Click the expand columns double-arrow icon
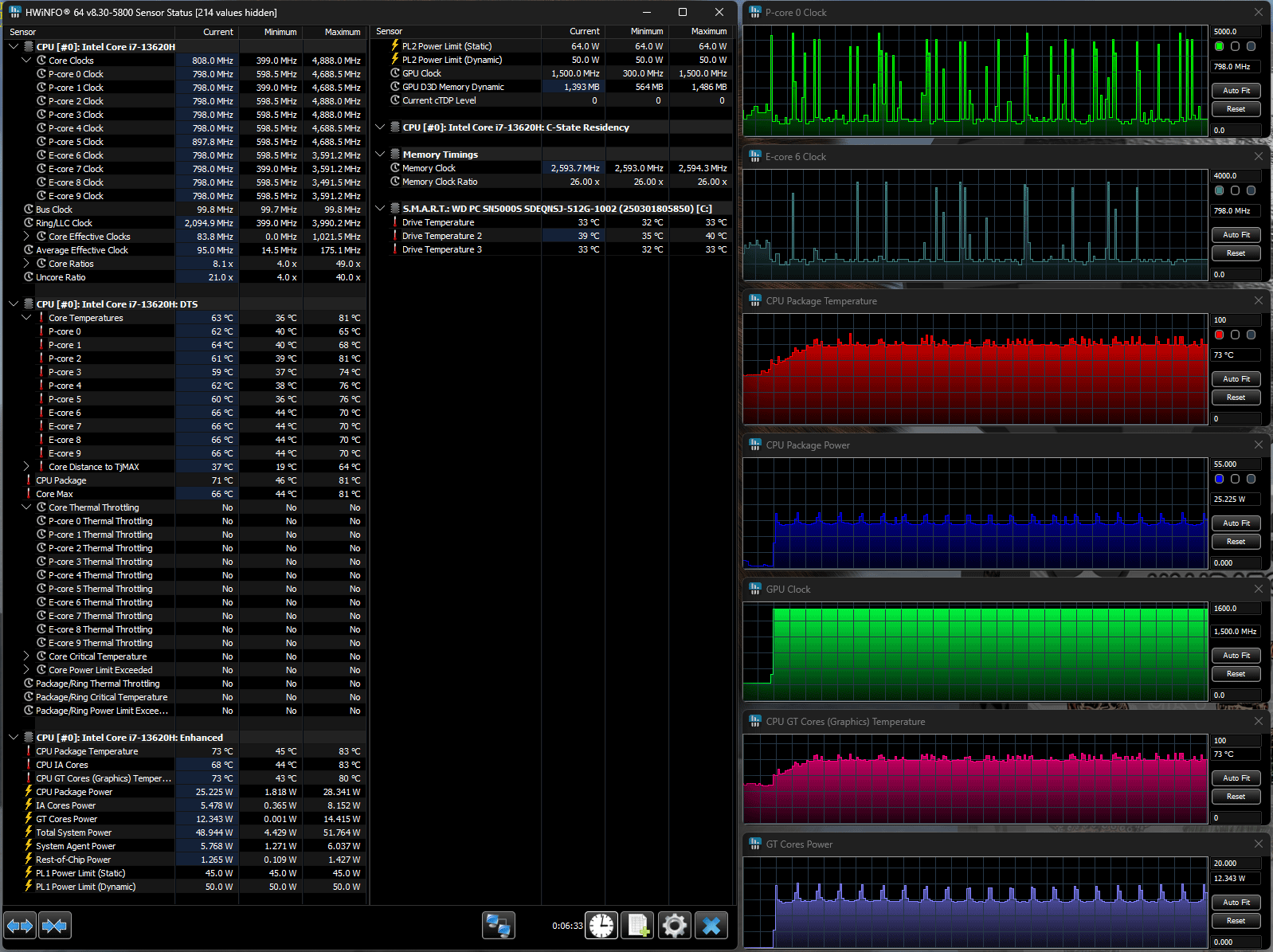1273x952 pixels. (x=20, y=926)
